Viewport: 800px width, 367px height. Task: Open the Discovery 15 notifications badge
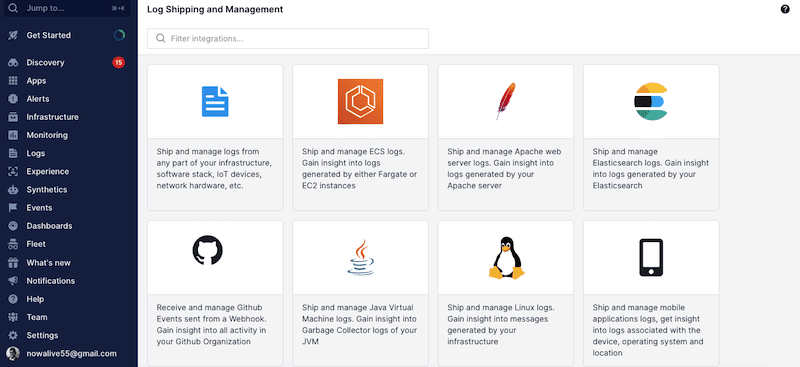(x=118, y=62)
